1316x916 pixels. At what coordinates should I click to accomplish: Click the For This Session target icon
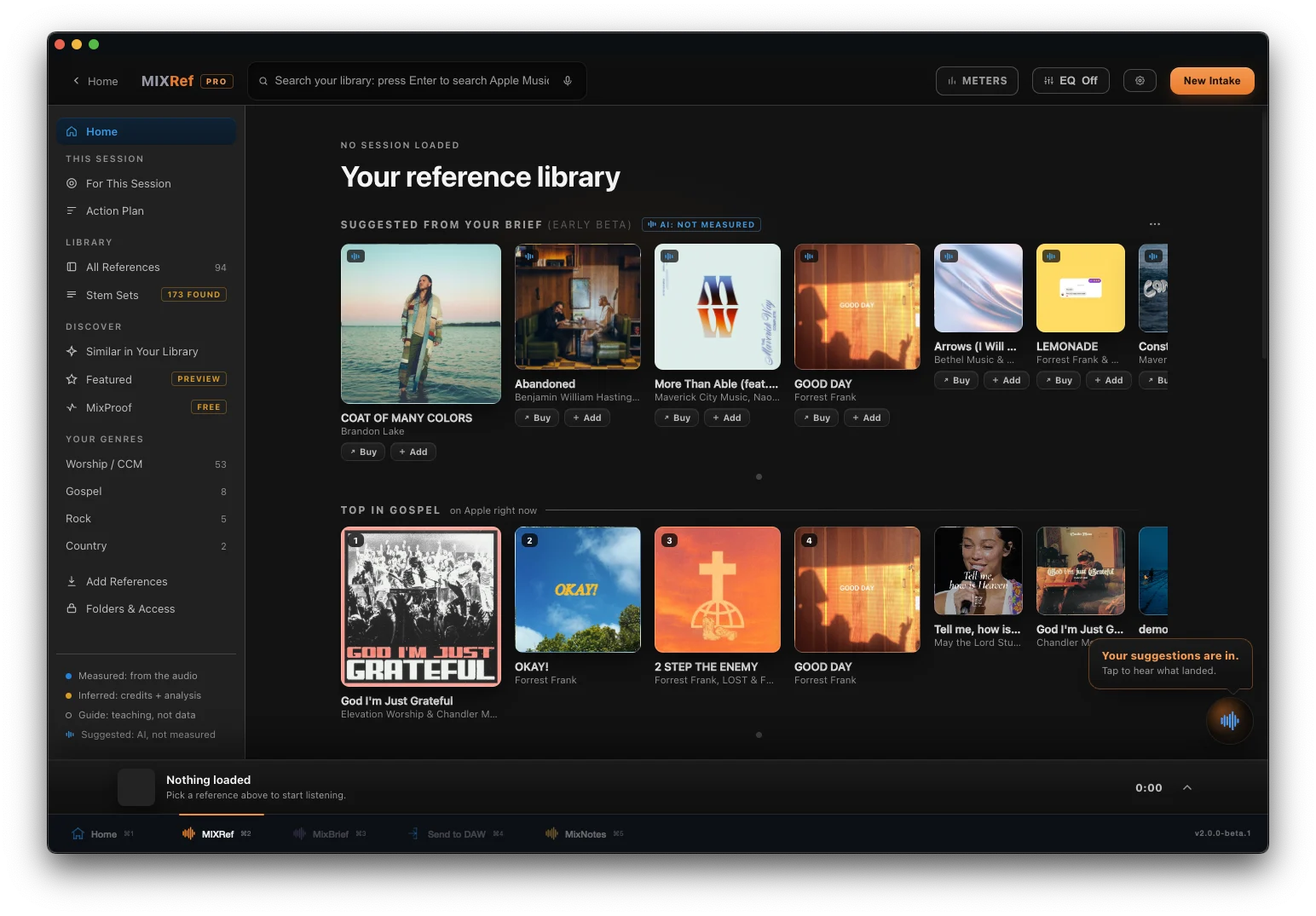72,183
